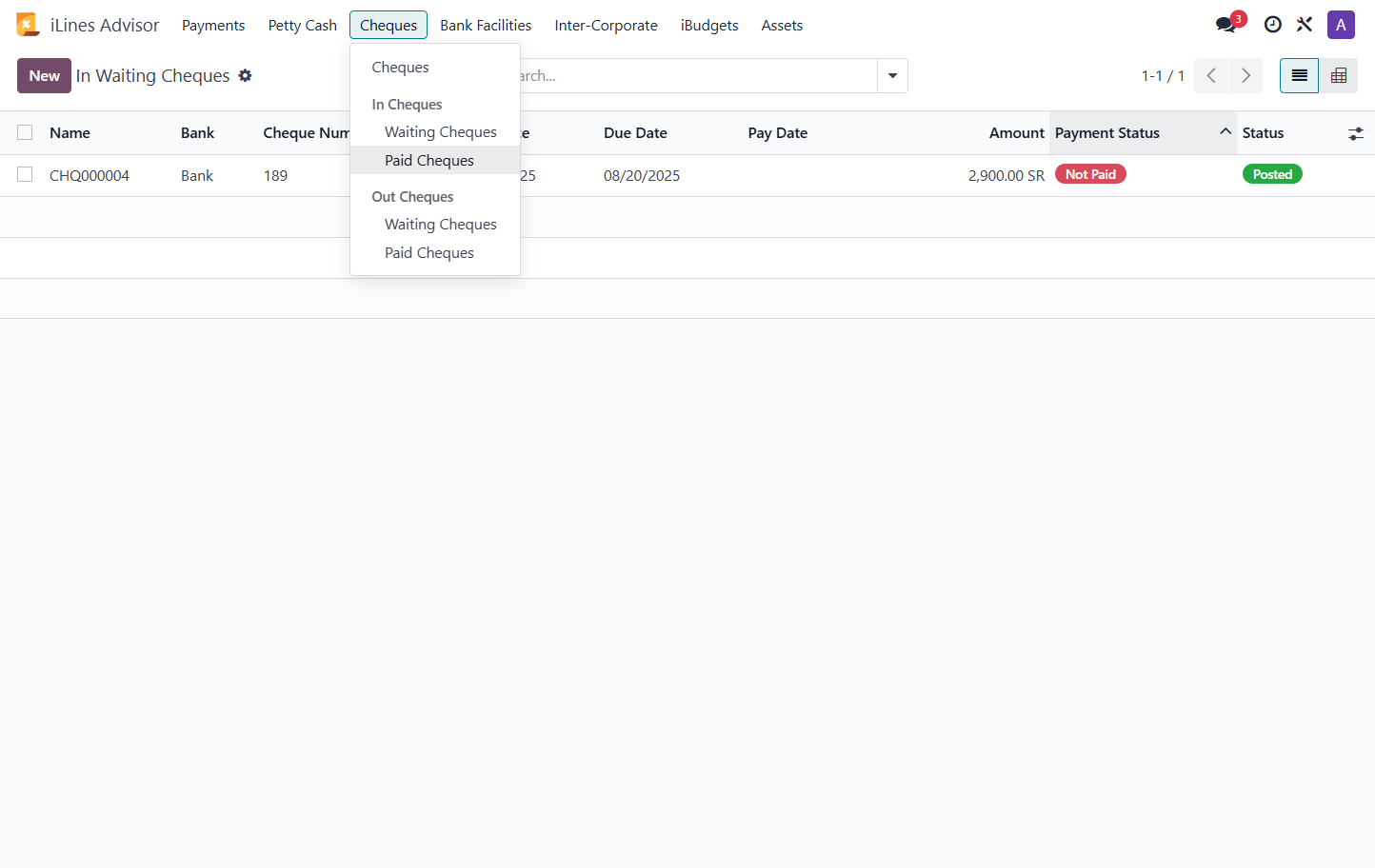
Task: Switch to list view icon
Action: pyautogui.click(x=1299, y=75)
